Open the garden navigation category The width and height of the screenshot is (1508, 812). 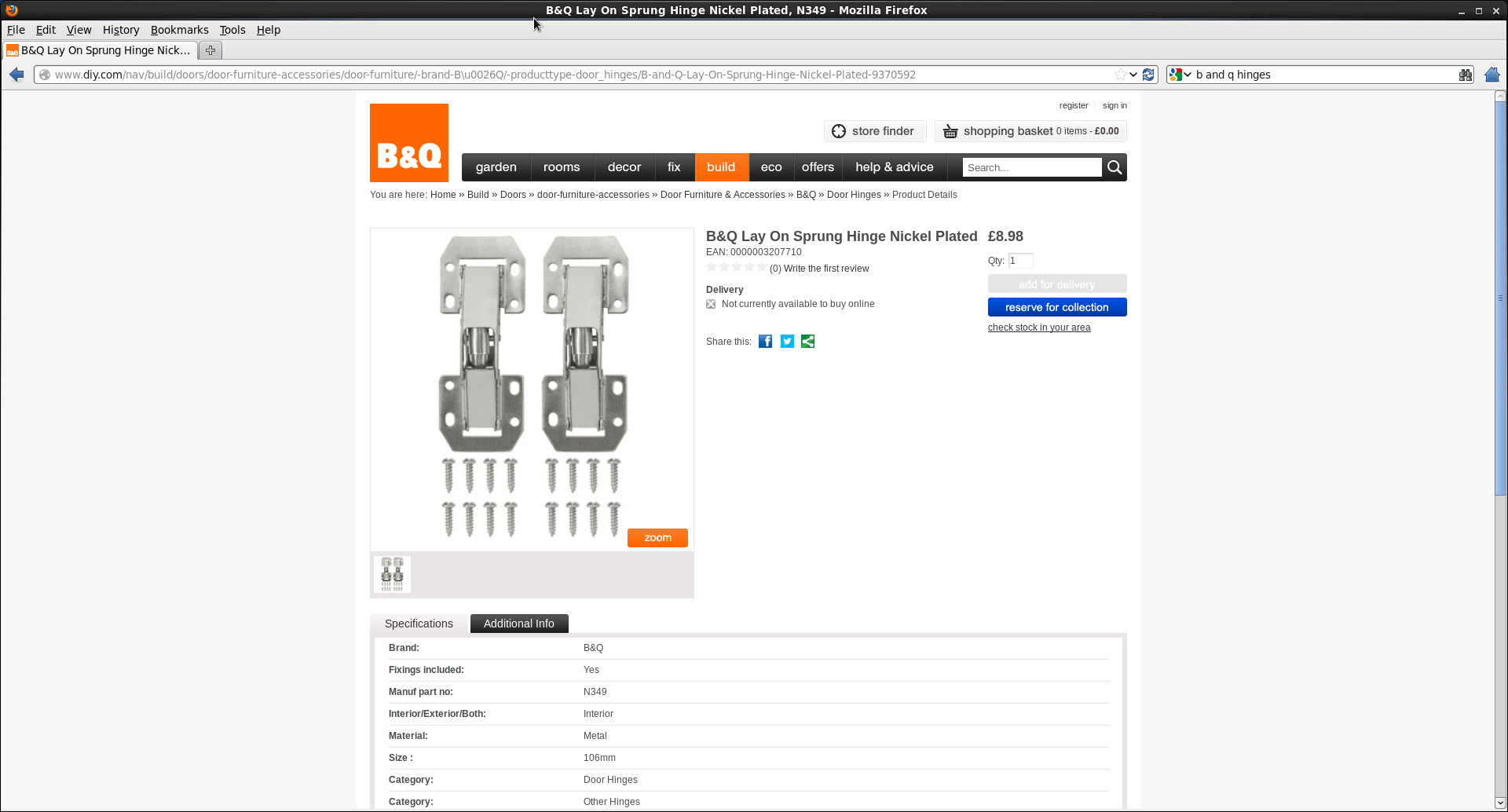tap(496, 167)
